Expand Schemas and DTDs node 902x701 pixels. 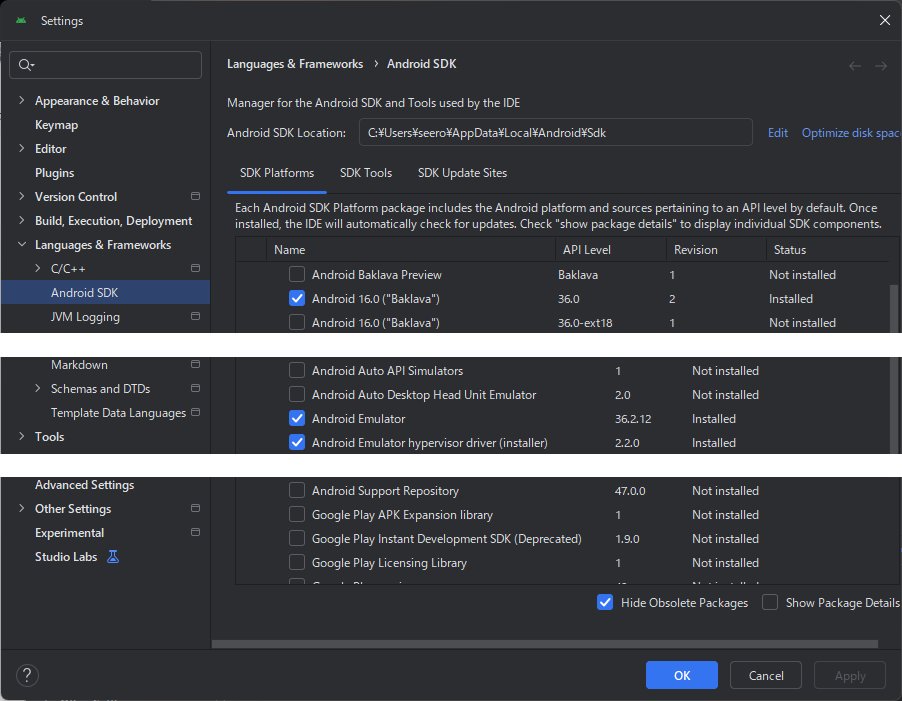38,388
